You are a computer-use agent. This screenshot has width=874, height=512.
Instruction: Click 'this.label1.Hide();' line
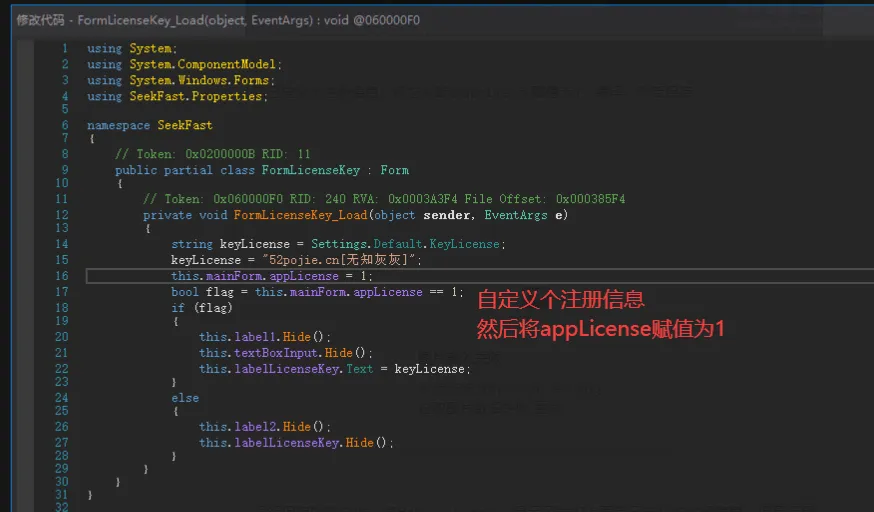265,337
